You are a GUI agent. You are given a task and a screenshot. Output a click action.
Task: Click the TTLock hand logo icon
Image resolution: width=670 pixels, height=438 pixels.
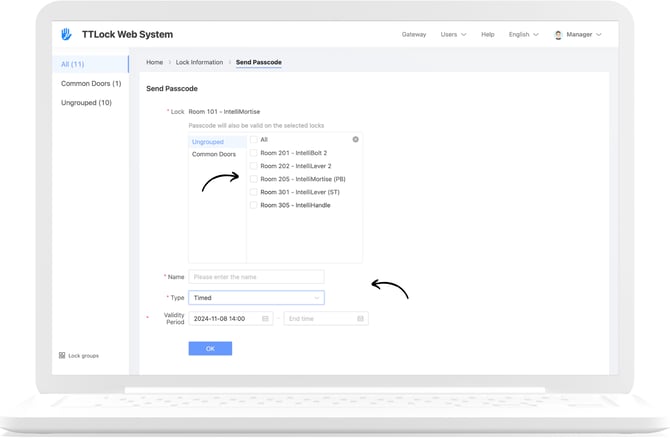[x=66, y=34]
